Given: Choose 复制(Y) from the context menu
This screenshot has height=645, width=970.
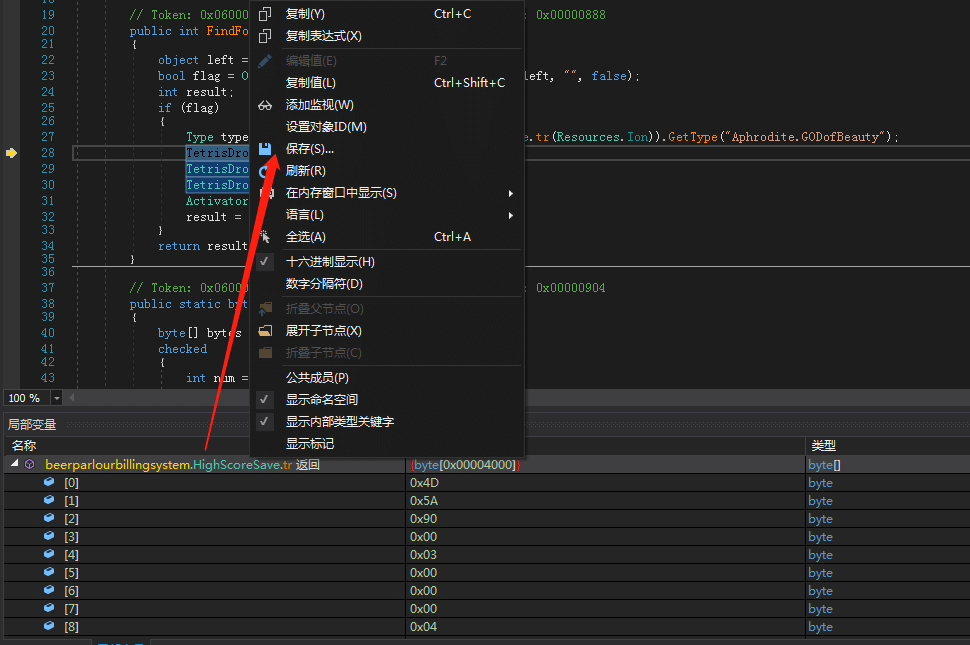Looking at the screenshot, I should coord(387,14).
